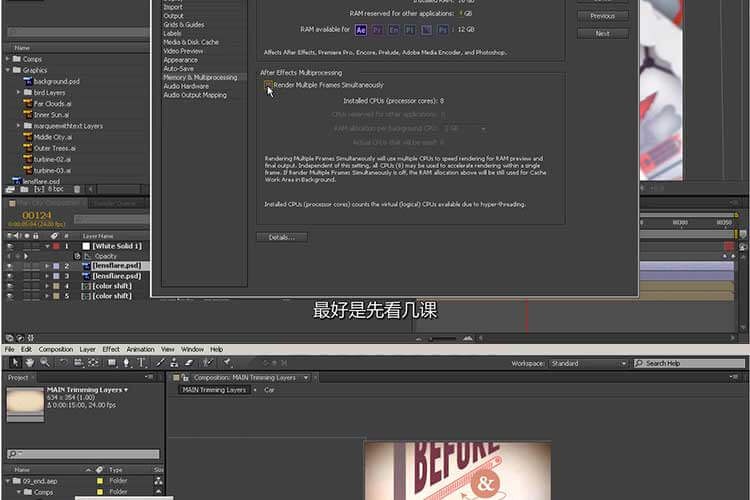Click the go to next keyframe arrow
This screenshot has width=750, height=500.
click(x=26, y=256)
